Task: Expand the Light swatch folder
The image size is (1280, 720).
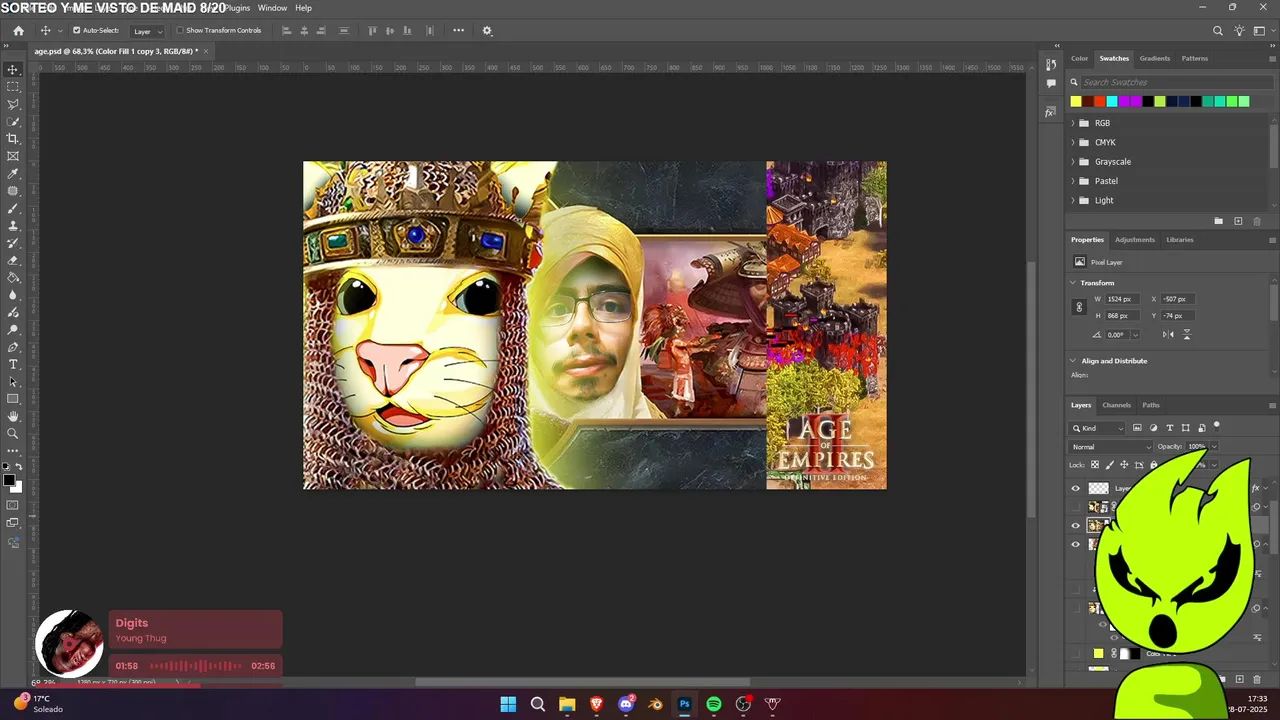Action: tap(1073, 200)
